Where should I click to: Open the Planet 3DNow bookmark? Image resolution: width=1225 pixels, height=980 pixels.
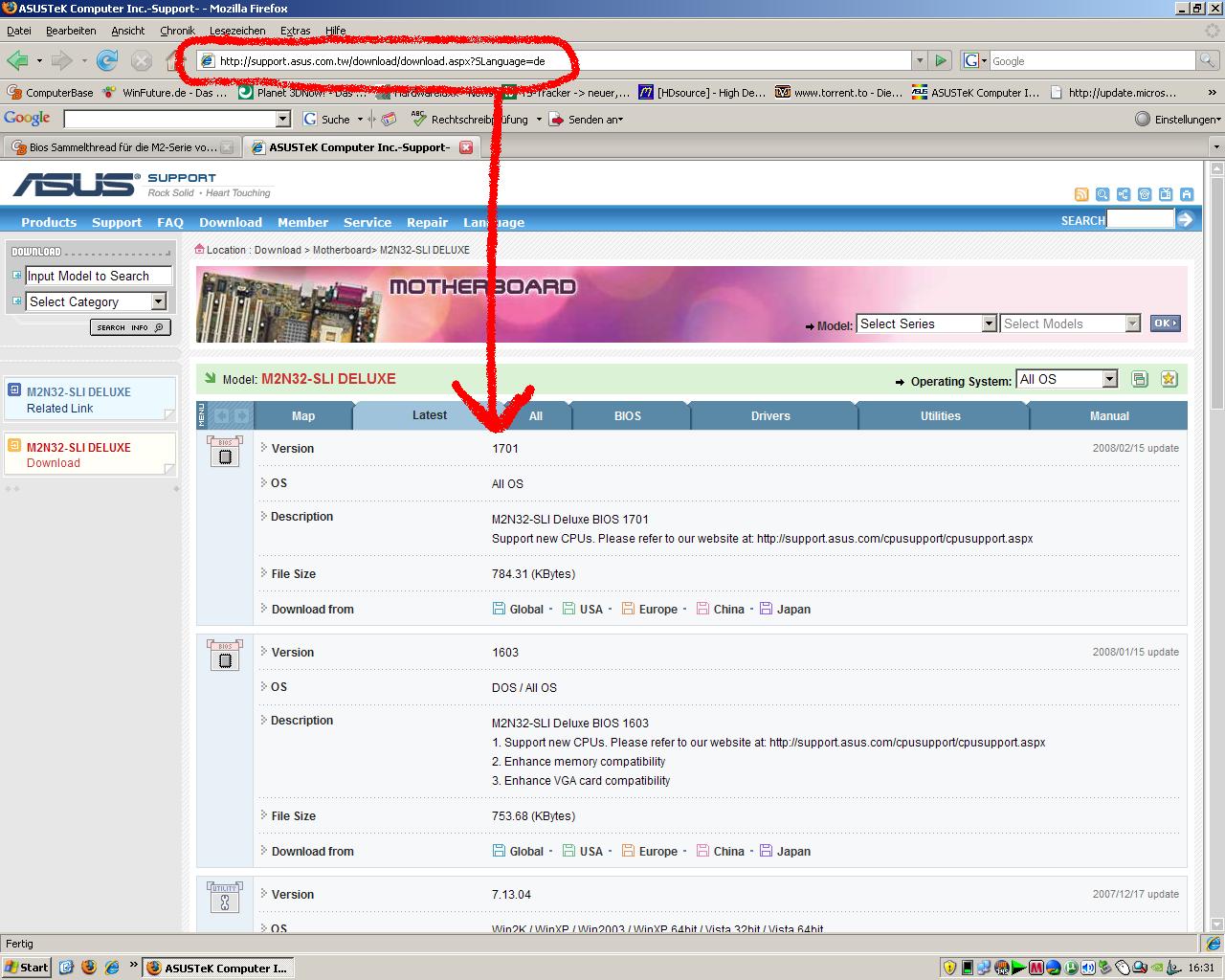302,93
